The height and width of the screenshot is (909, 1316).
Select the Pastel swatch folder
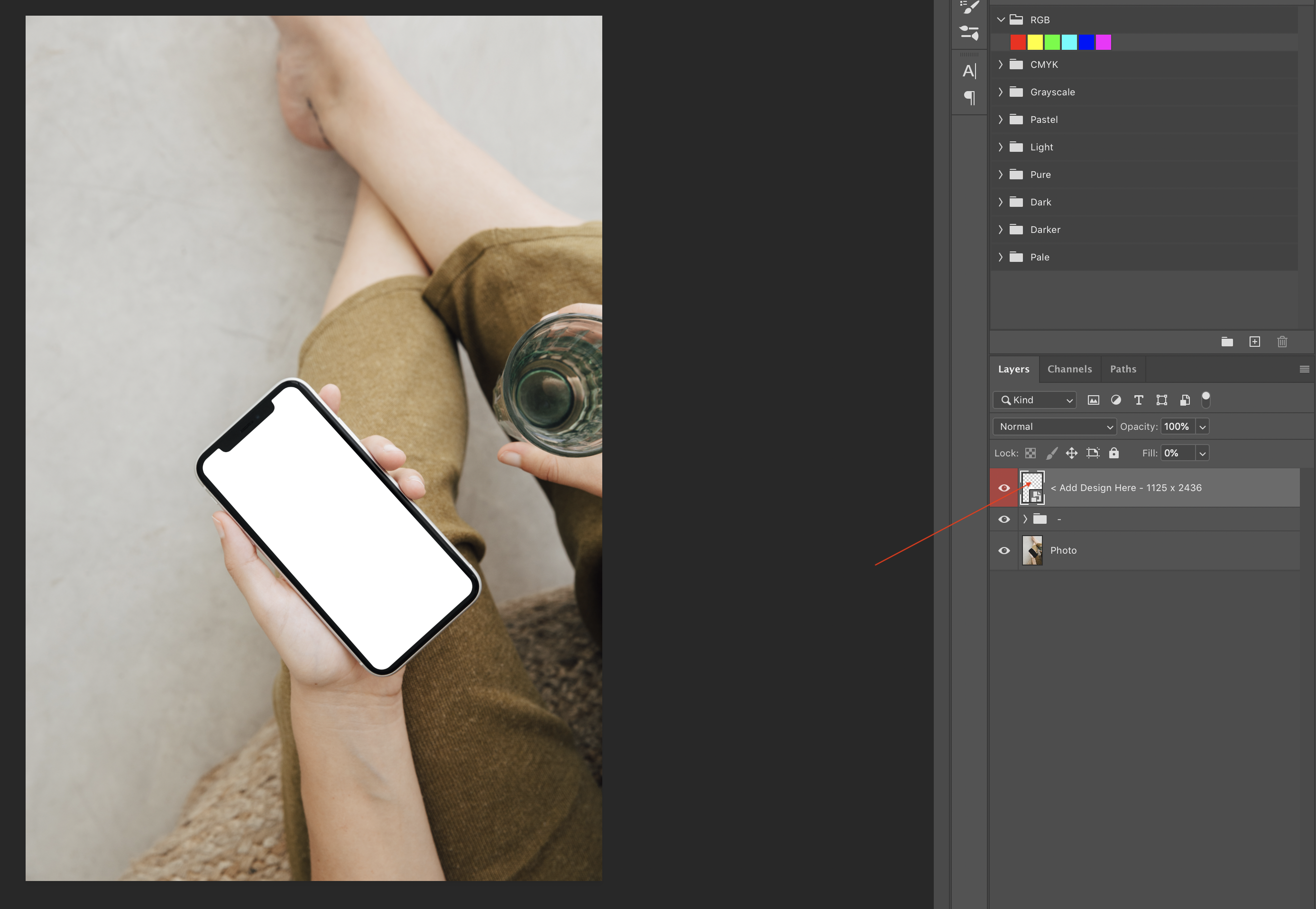pyautogui.click(x=1043, y=120)
